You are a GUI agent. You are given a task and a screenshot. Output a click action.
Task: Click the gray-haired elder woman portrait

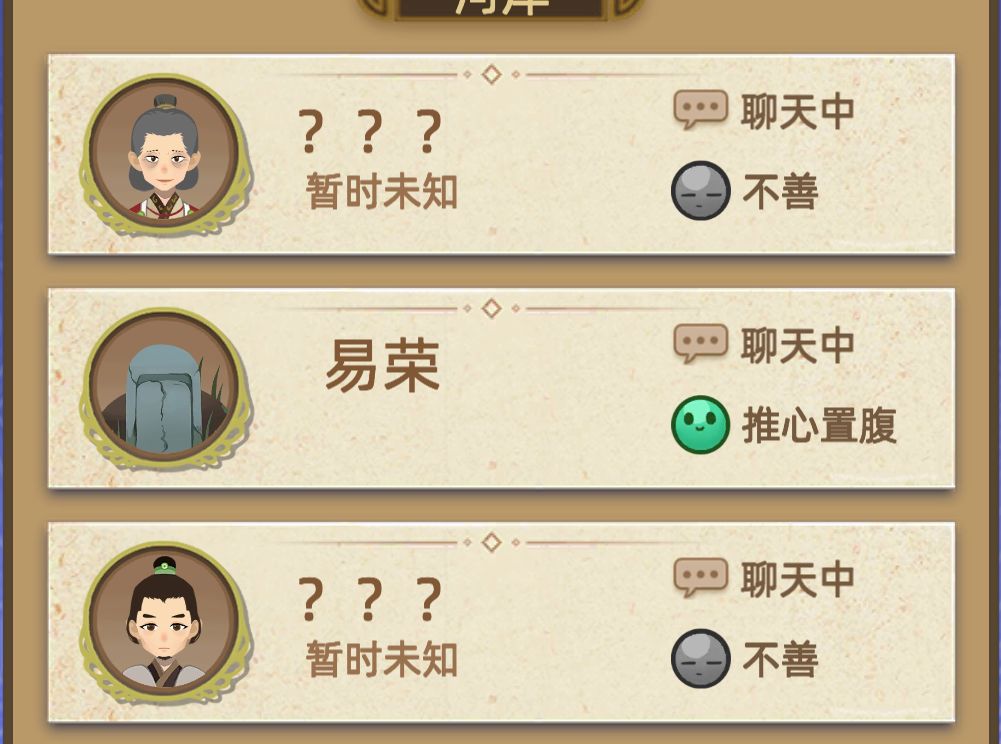[x=165, y=154]
